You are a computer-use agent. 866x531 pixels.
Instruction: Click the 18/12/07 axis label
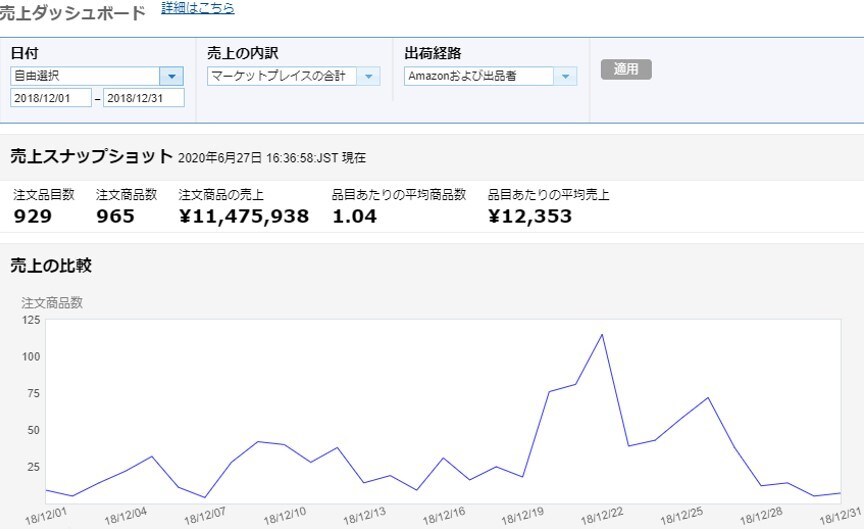pyautogui.click(x=205, y=516)
